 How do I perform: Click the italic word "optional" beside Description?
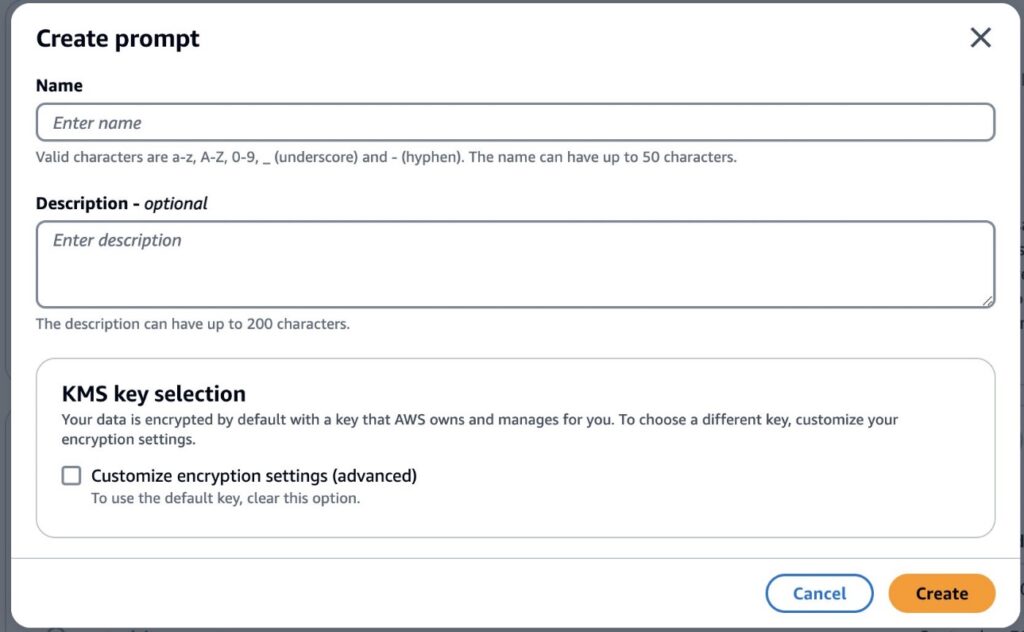coord(176,203)
